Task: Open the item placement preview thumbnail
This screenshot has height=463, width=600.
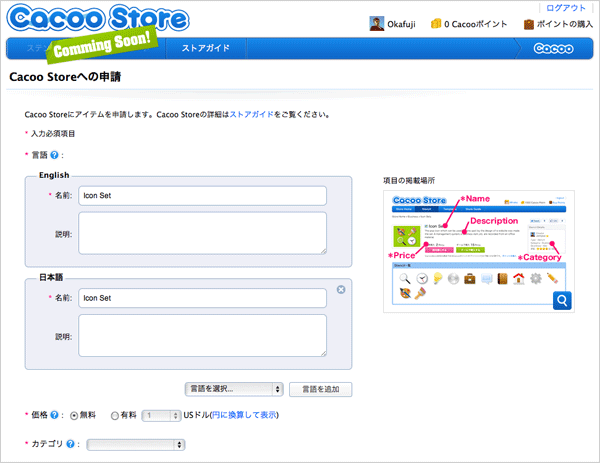Action: pos(479,251)
